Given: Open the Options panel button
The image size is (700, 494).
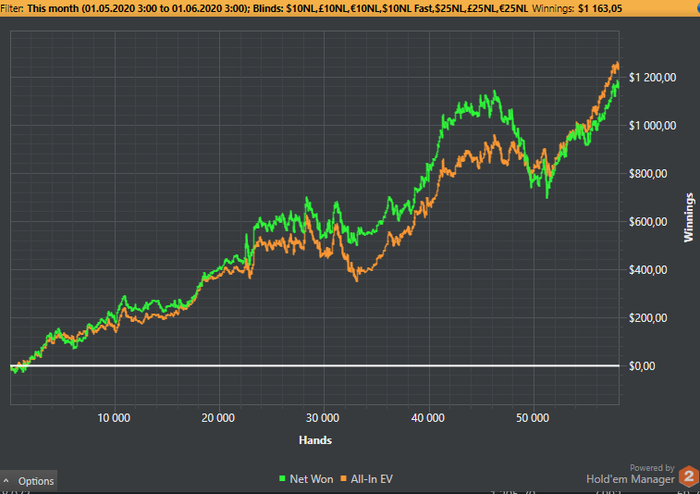Looking at the screenshot, I should click(29, 481).
